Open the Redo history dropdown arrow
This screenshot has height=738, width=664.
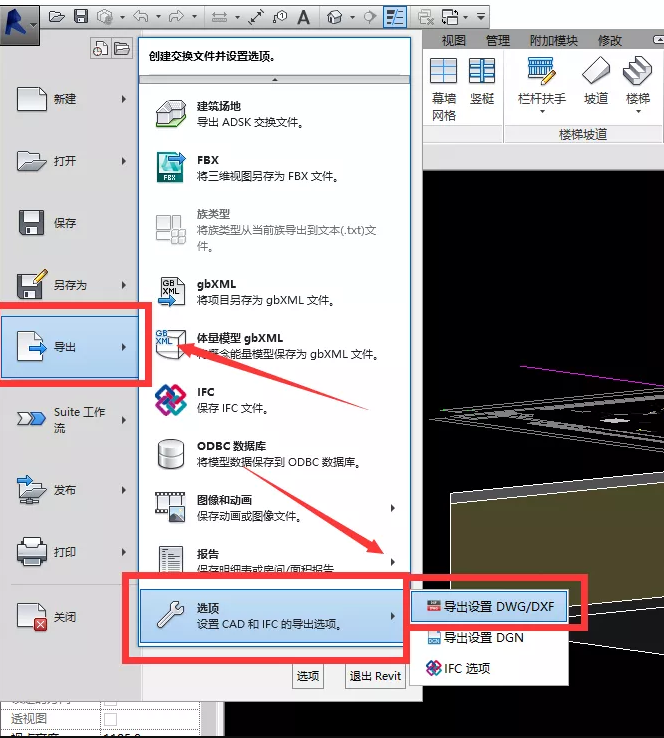(194, 17)
